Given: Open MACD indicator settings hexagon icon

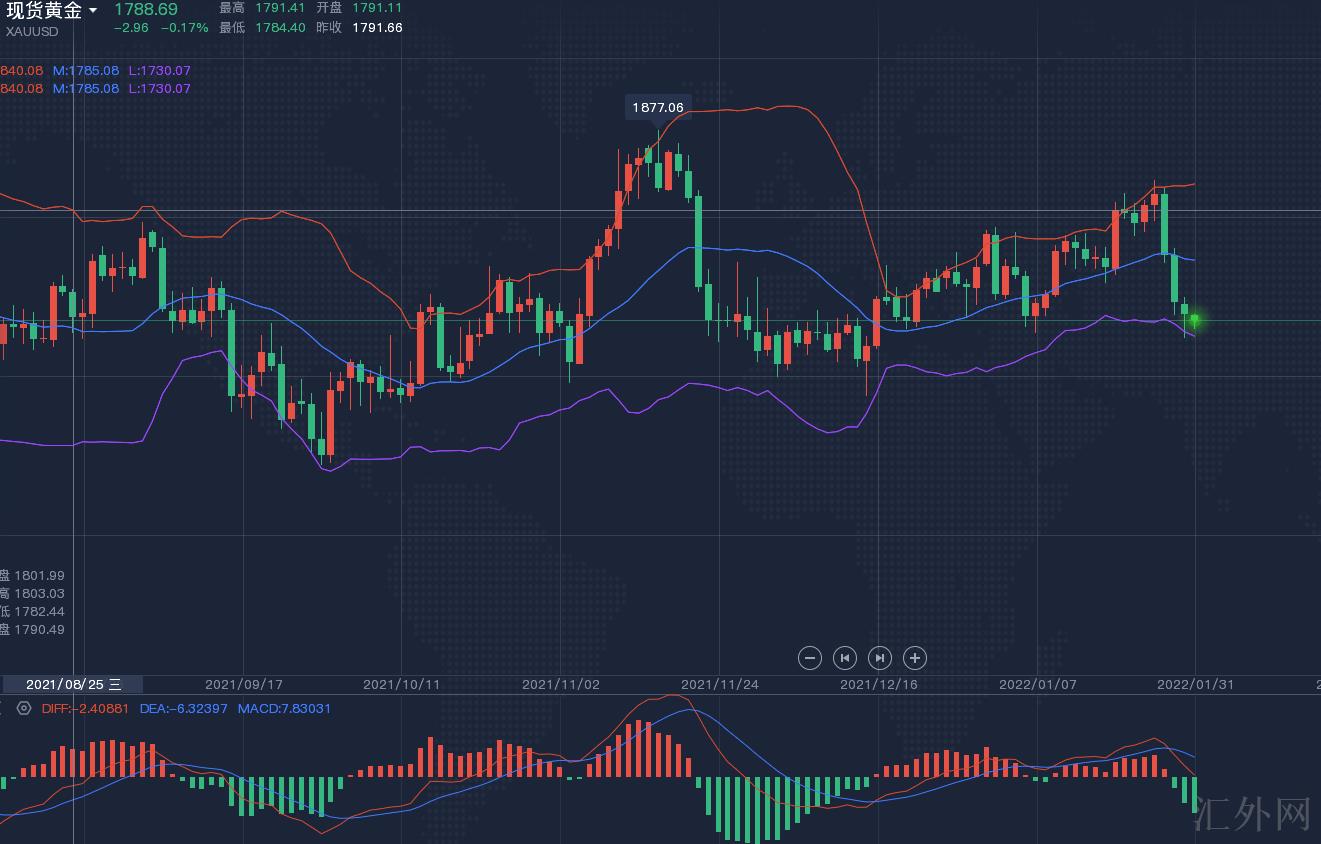Looking at the screenshot, I should tap(24, 708).
